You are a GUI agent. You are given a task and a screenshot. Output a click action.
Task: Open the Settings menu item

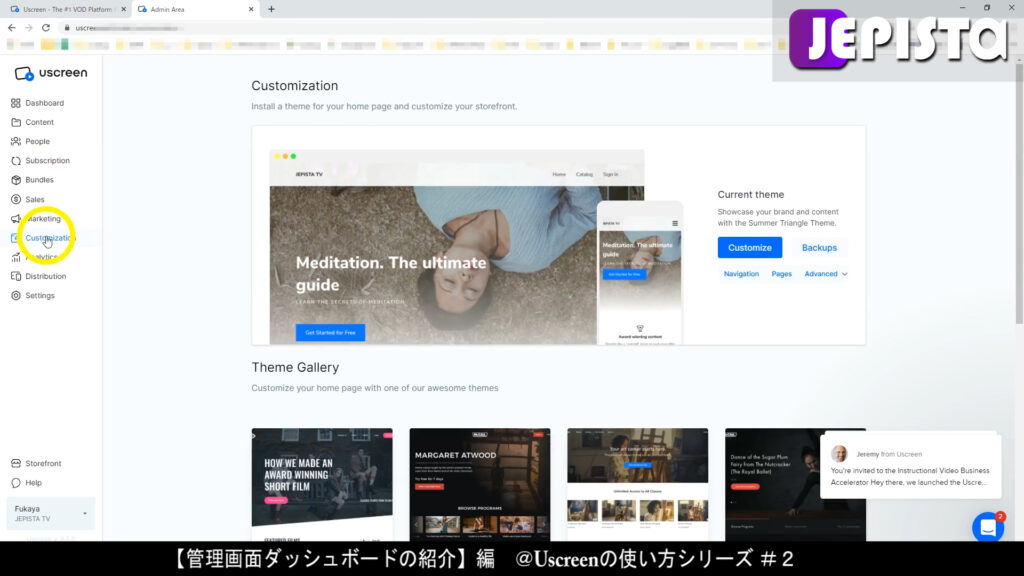[40, 296]
